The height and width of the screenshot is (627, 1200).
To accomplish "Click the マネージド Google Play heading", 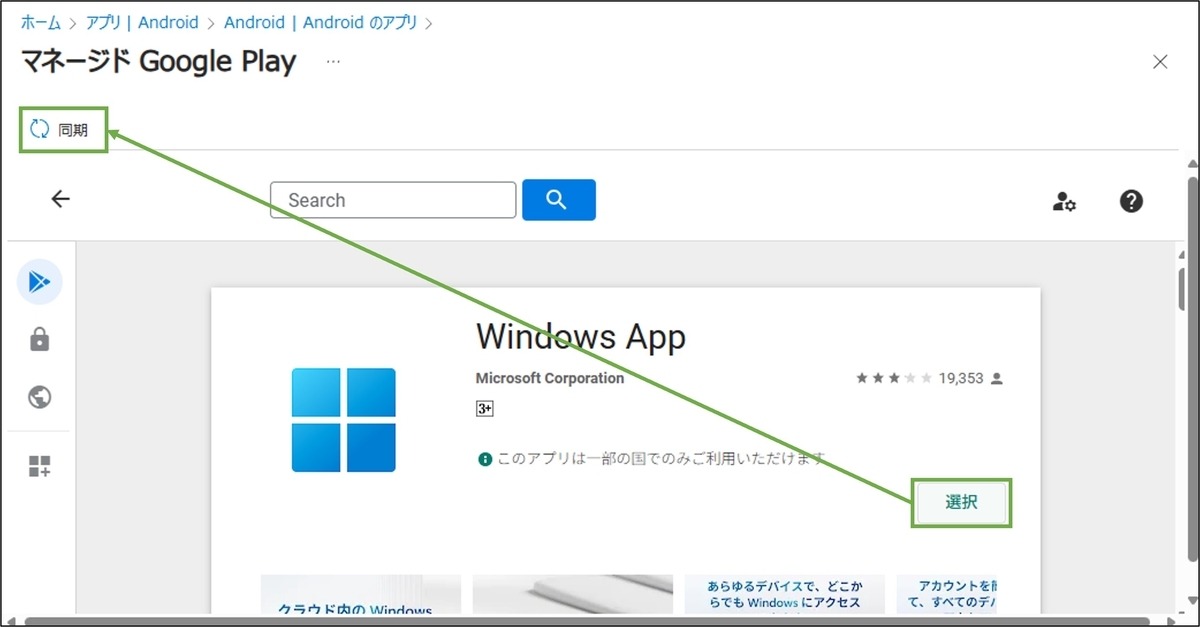I will pyautogui.click(x=159, y=62).
